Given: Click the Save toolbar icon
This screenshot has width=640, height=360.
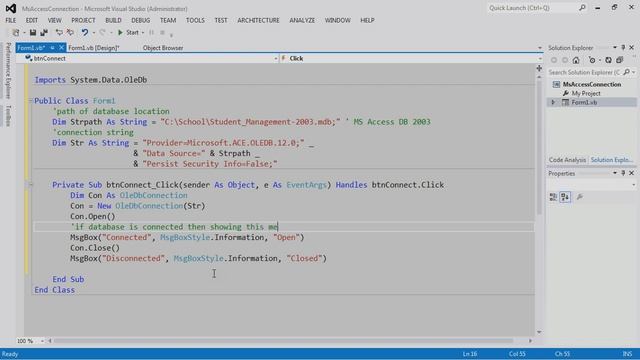Looking at the screenshot, I should [33, 32].
